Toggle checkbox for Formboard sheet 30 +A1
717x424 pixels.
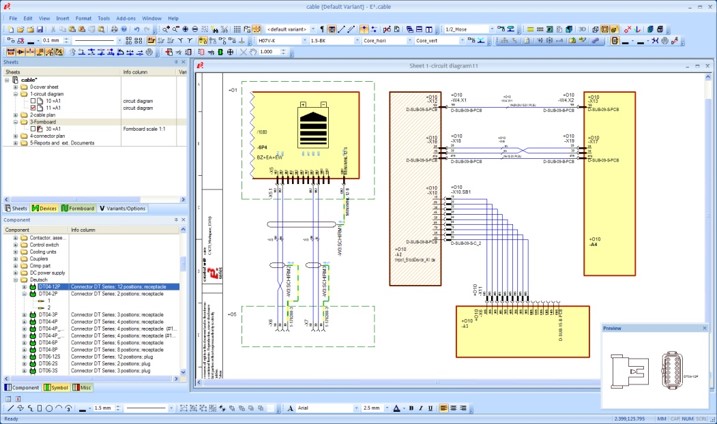click(34, 129)
